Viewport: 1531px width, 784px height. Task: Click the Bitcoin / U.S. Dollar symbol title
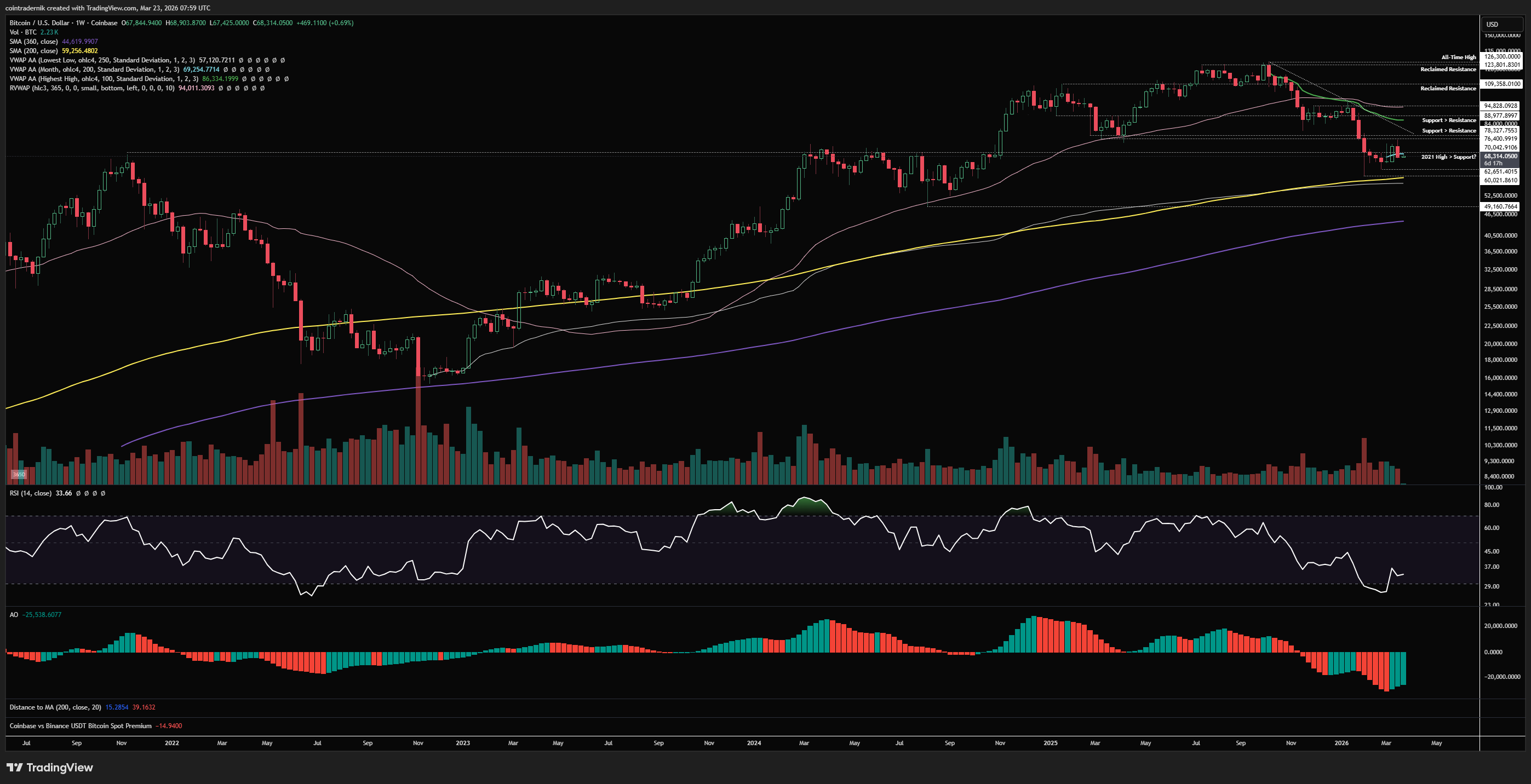click(39, 22)
